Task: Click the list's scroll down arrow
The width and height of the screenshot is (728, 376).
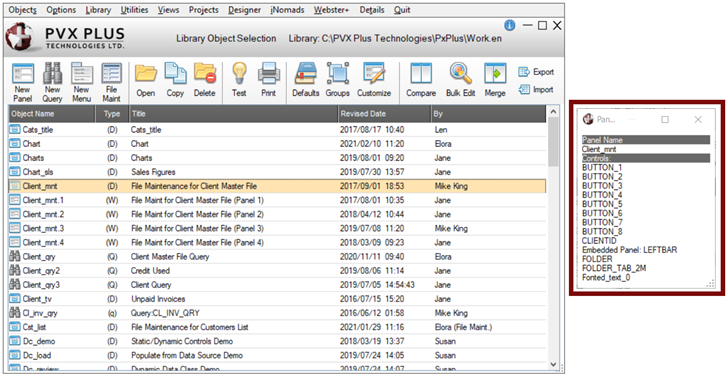Action: coord(553,364)
